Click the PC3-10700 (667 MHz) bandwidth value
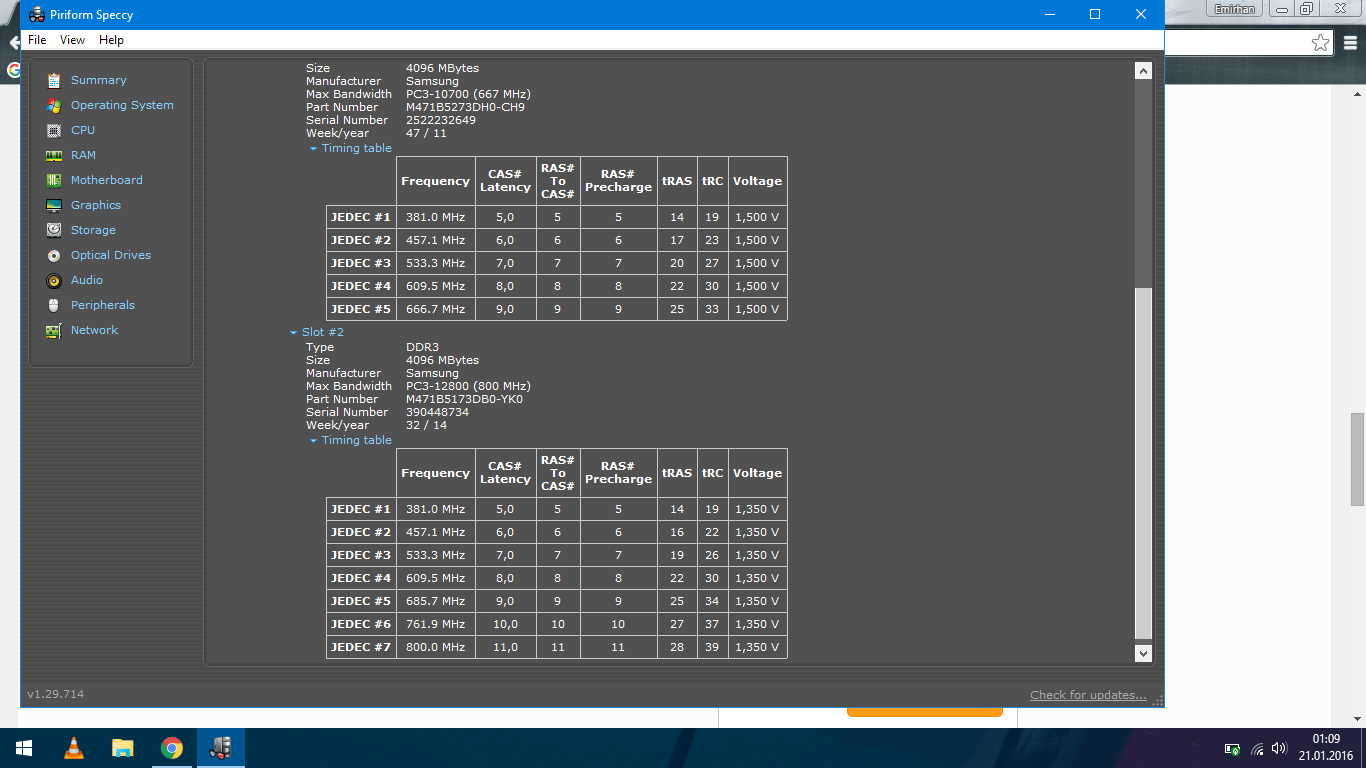 pyautogui.click(x=468, y=94)
